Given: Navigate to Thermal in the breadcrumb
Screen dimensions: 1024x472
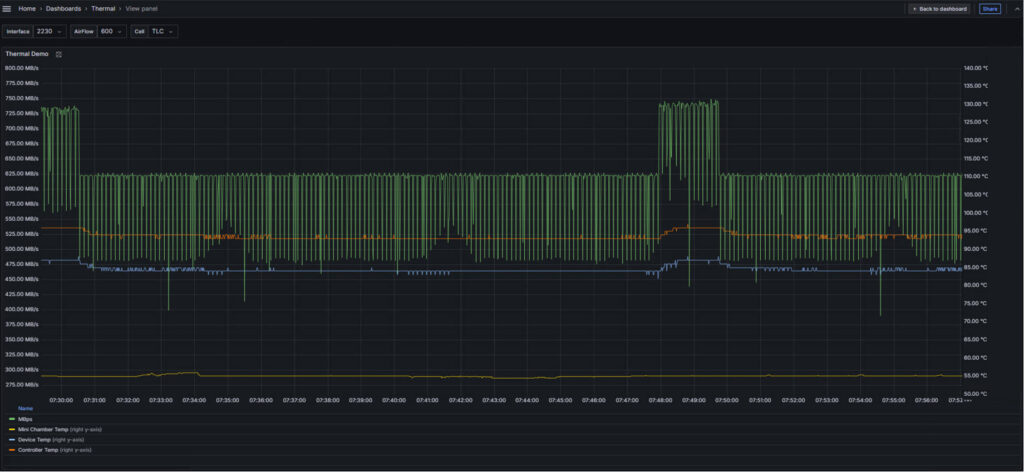Looking at the screenshot, I should pyautogui.click(x=103, y=9).
